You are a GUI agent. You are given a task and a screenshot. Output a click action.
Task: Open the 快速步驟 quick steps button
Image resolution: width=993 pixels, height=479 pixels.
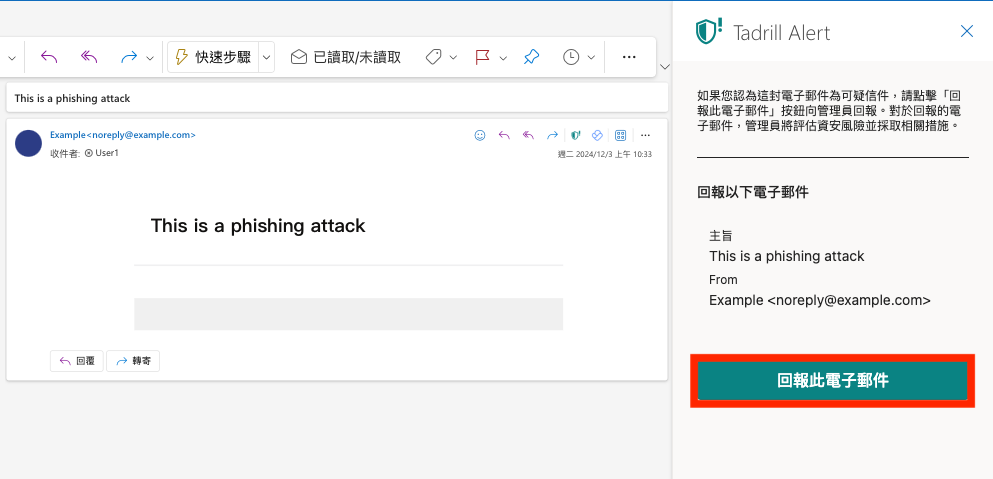point(213,57)
